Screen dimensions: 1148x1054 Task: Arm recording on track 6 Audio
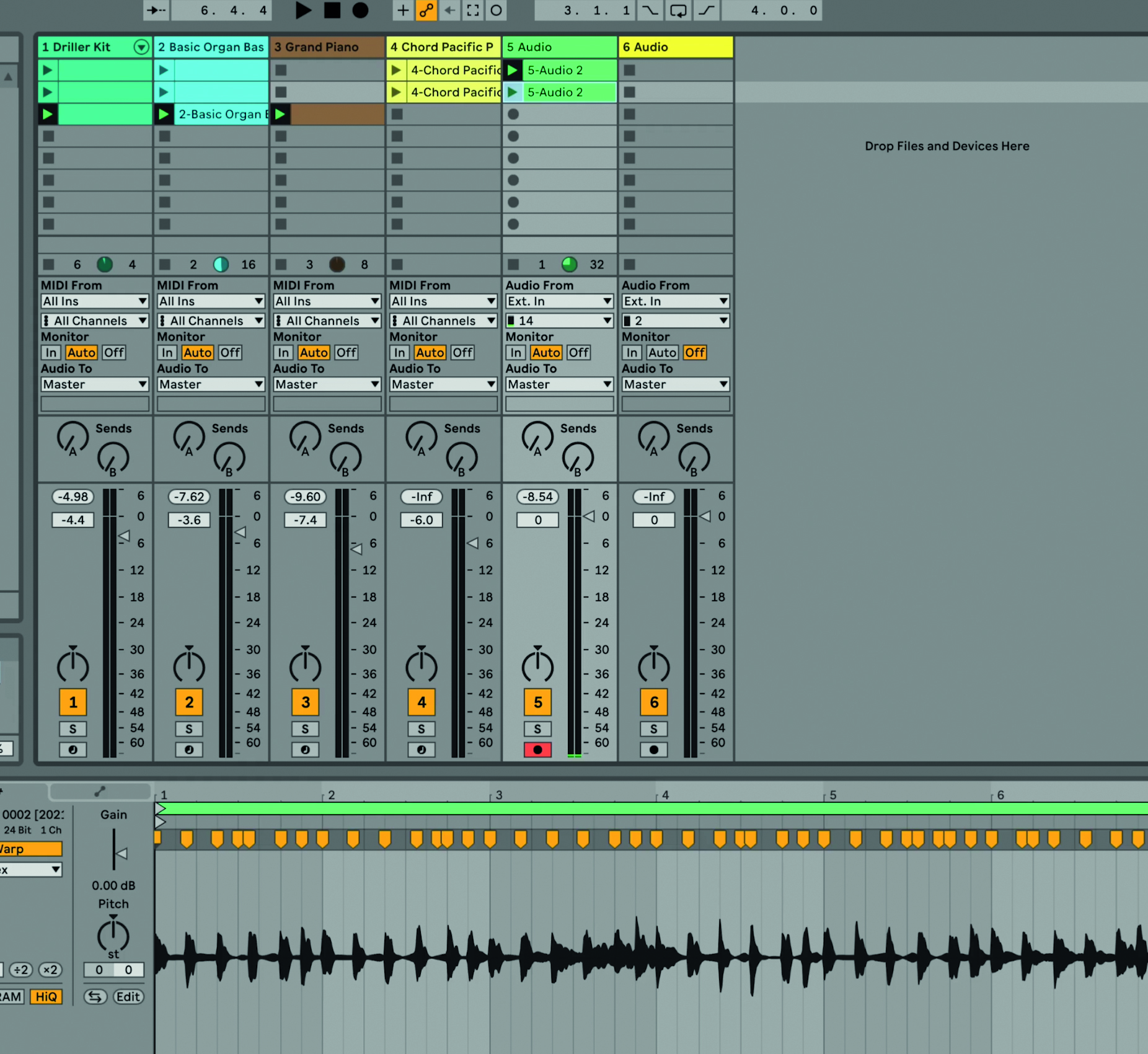click(654, 750)
